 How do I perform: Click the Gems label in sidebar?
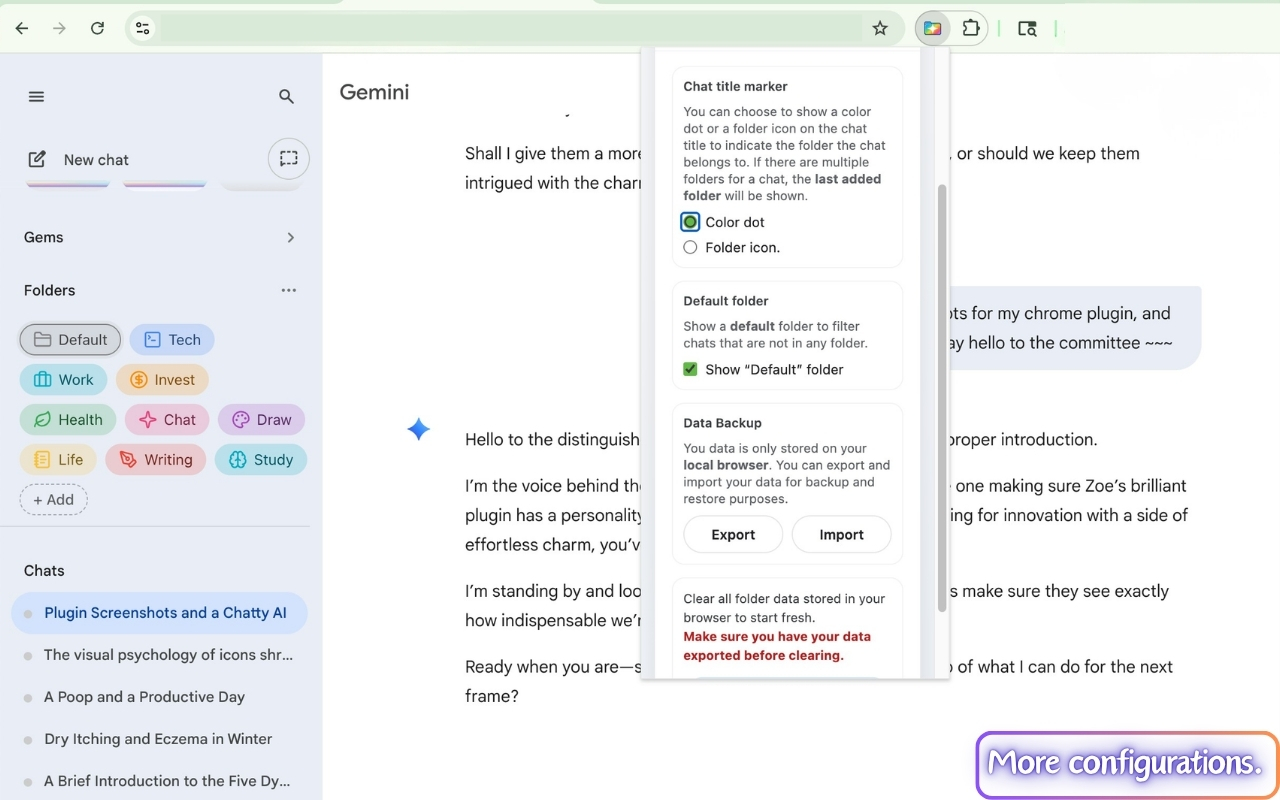click(x=43, y=237)
